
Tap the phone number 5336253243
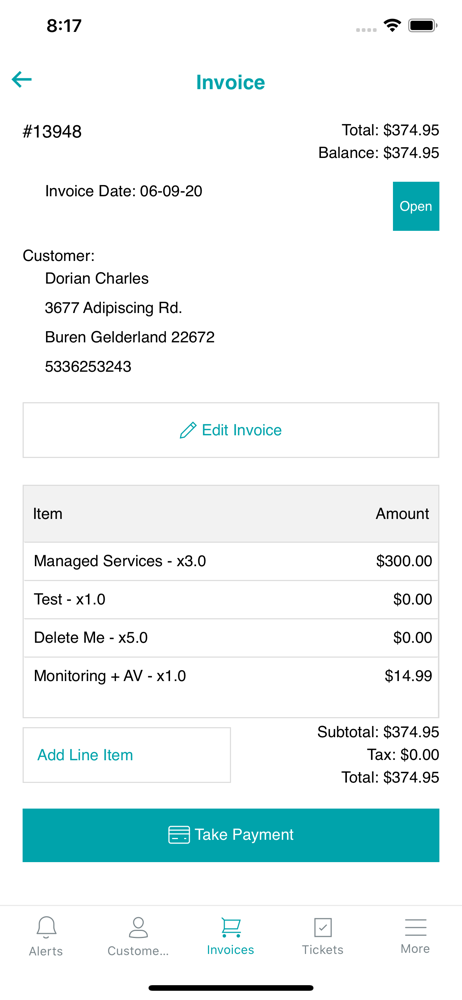pyautogui.click(x=88, y=367)
